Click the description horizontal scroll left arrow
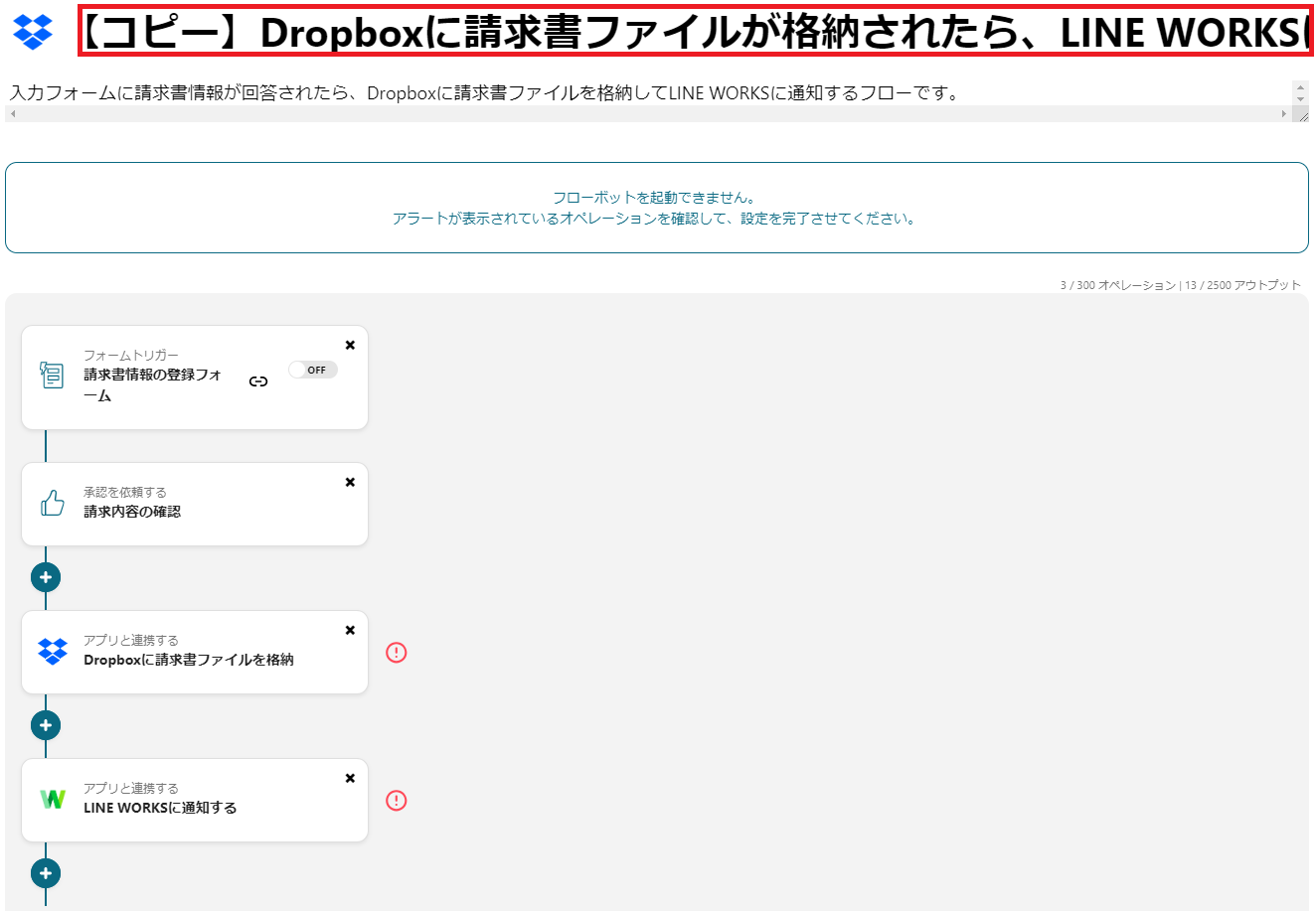 click(x=13, y=114)
